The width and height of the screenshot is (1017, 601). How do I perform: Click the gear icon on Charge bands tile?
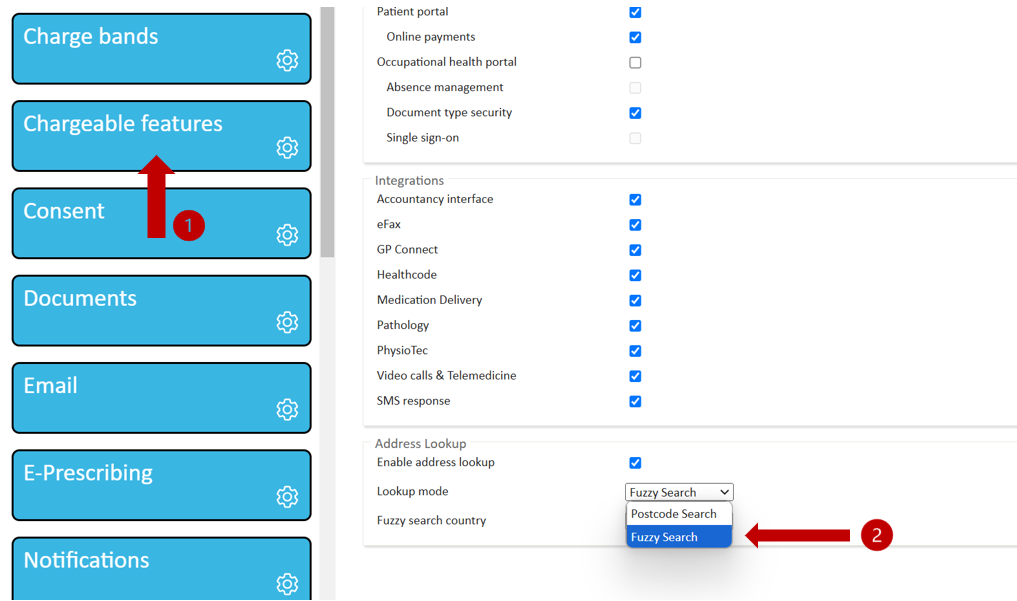[287, 61]
